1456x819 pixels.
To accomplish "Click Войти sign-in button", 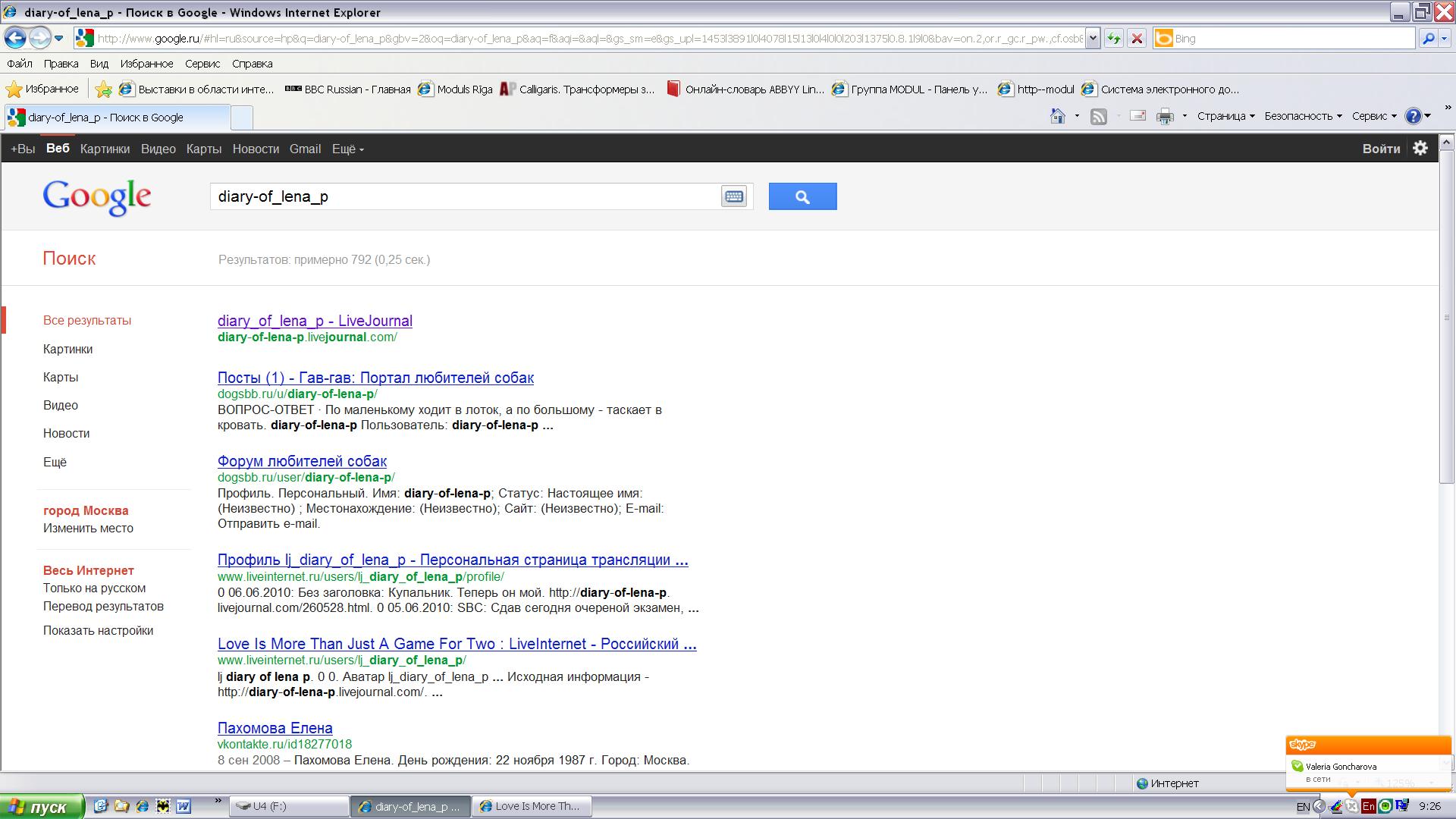I will 1380,149.
